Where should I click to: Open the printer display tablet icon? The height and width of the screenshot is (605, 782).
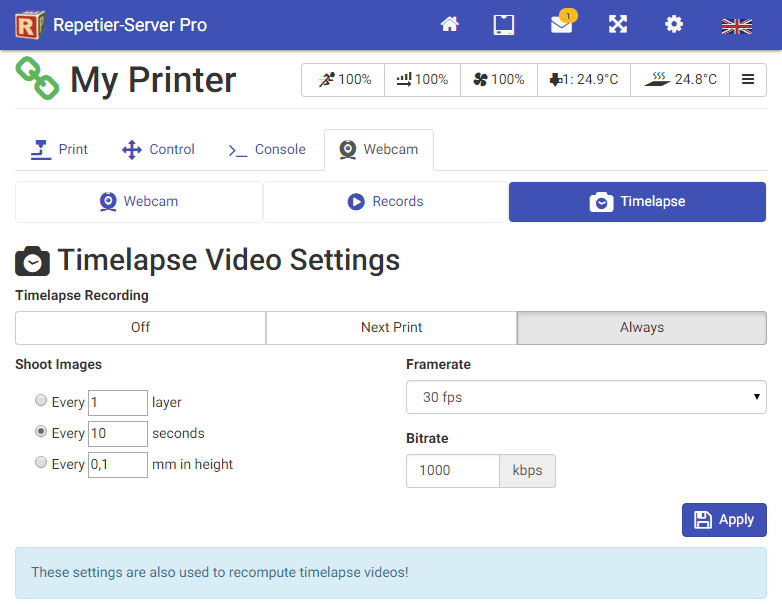504,25
